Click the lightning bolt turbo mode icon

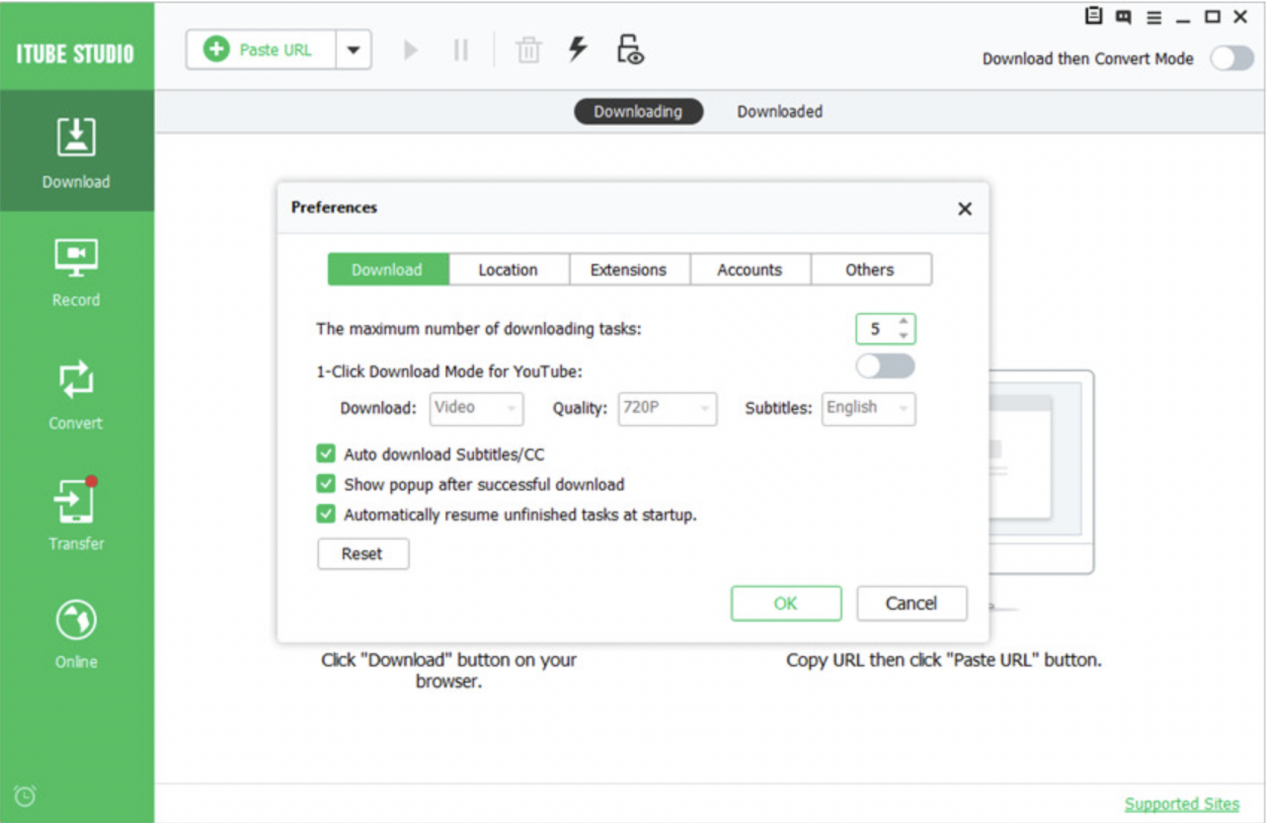click(578, 49)
